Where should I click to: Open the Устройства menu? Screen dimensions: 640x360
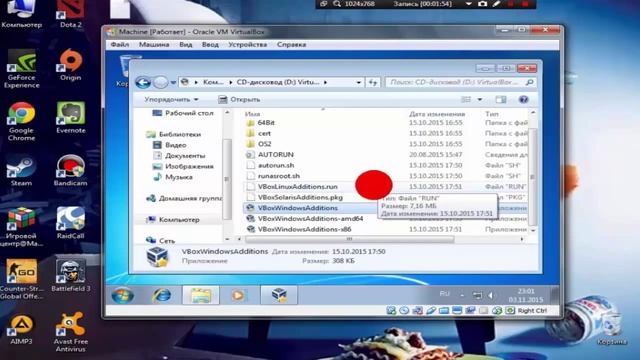pos(247,44)
